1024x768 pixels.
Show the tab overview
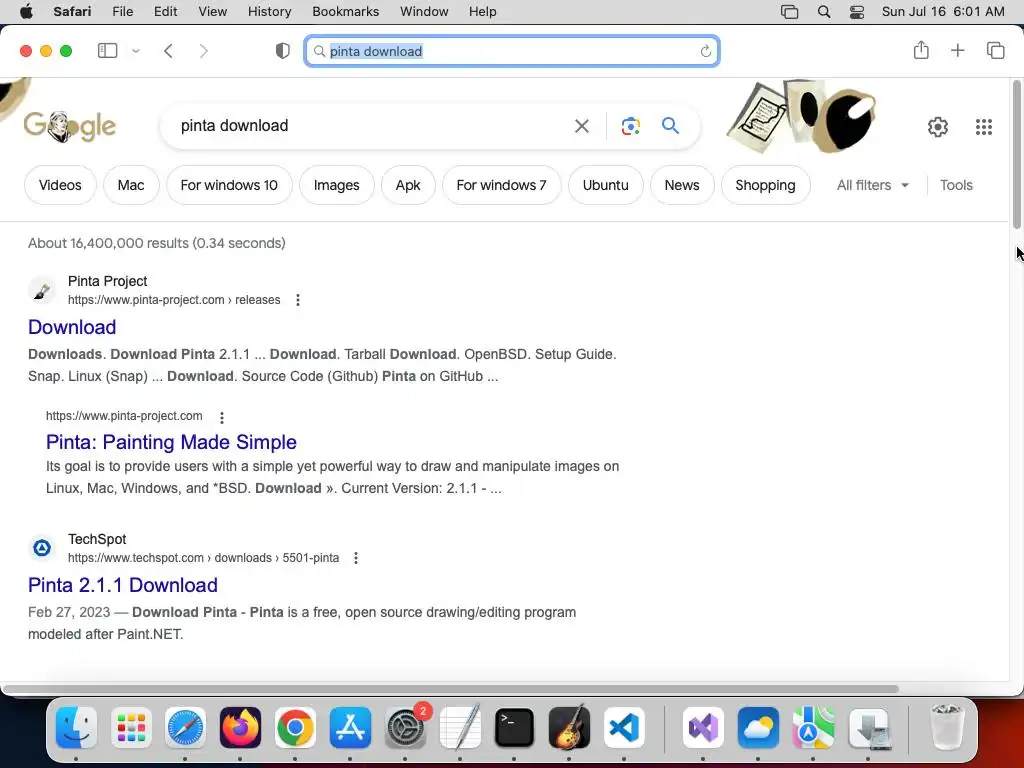click(995, 50)
